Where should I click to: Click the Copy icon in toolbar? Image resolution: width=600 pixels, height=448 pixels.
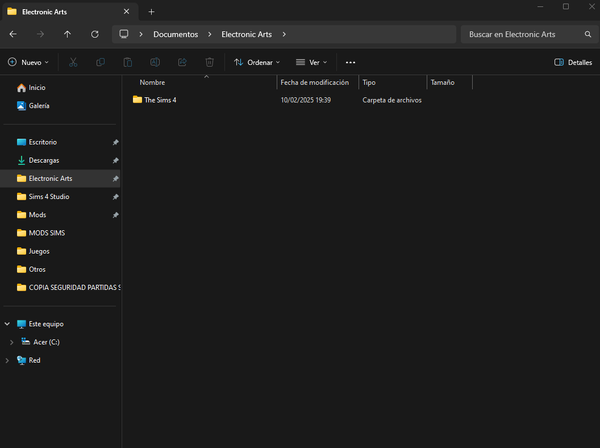(x=101, y=62)
